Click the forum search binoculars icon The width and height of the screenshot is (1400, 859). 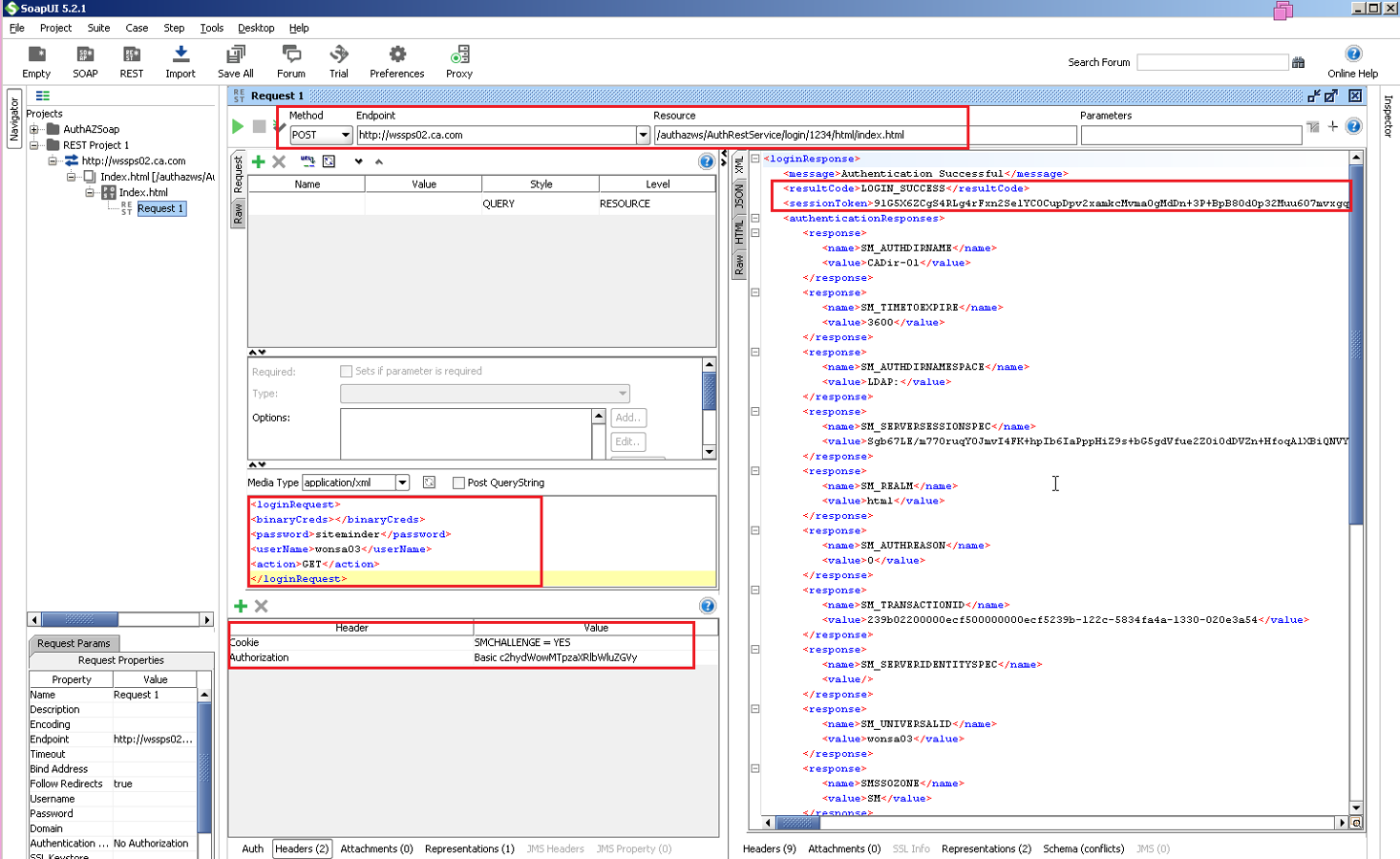[1298, 62]
